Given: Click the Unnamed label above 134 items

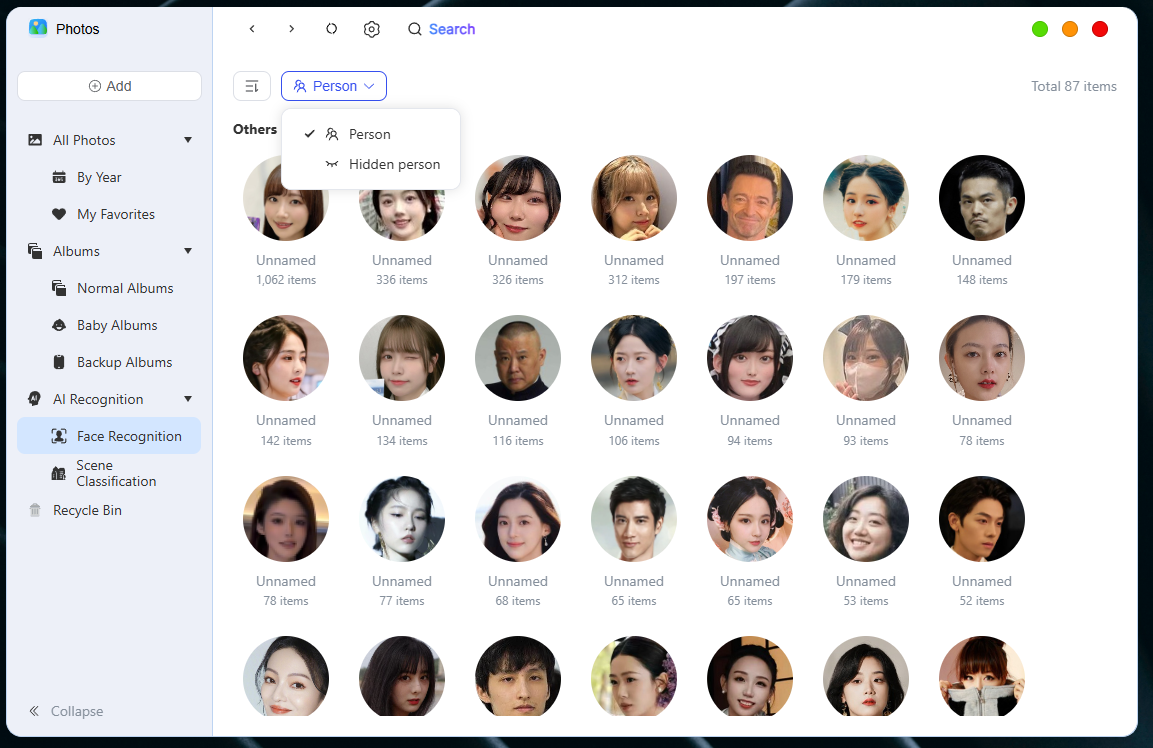Looking at the screenshot, I should [x=402, y=421].
